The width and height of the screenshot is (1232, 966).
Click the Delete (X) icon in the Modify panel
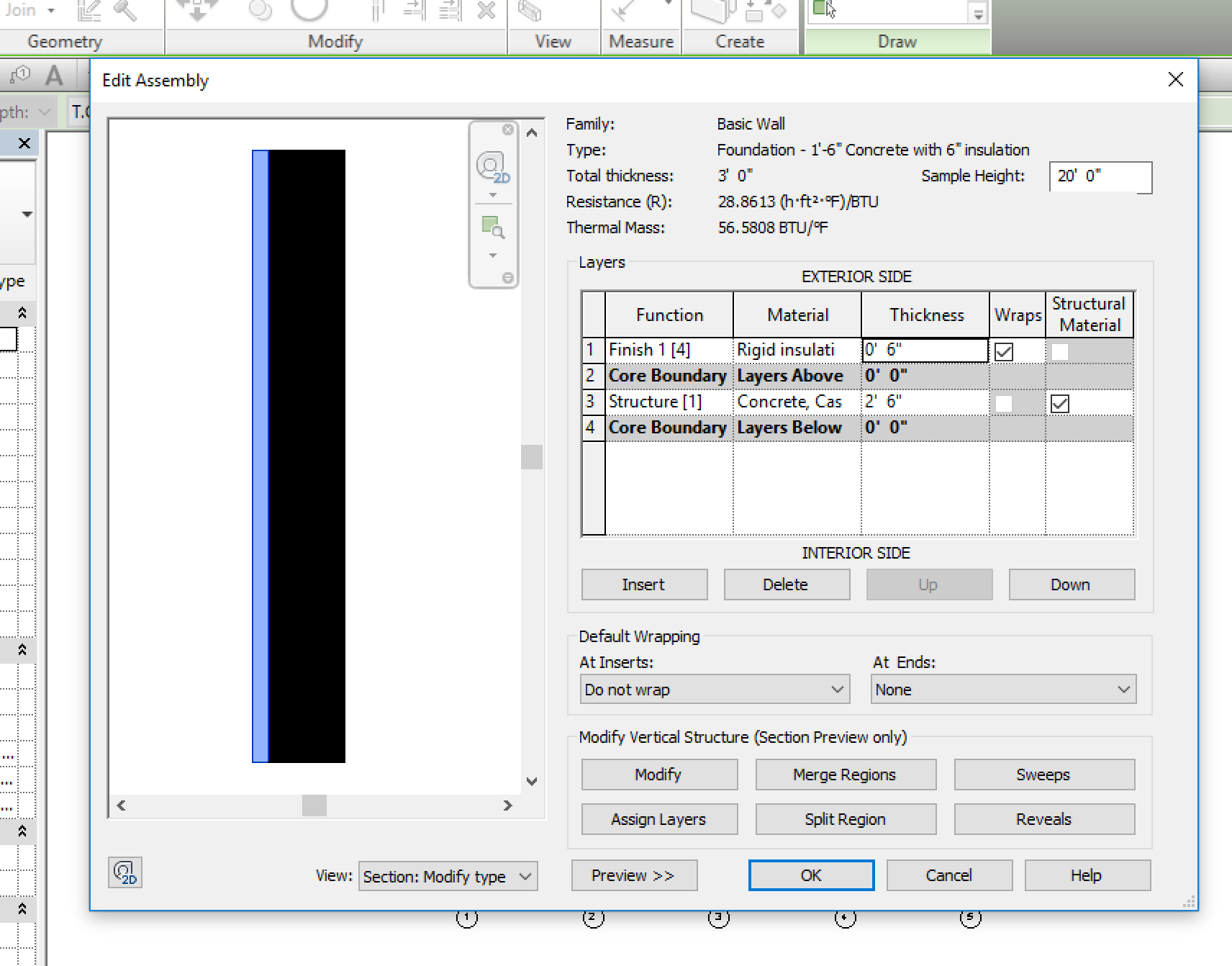pos(486,11)
